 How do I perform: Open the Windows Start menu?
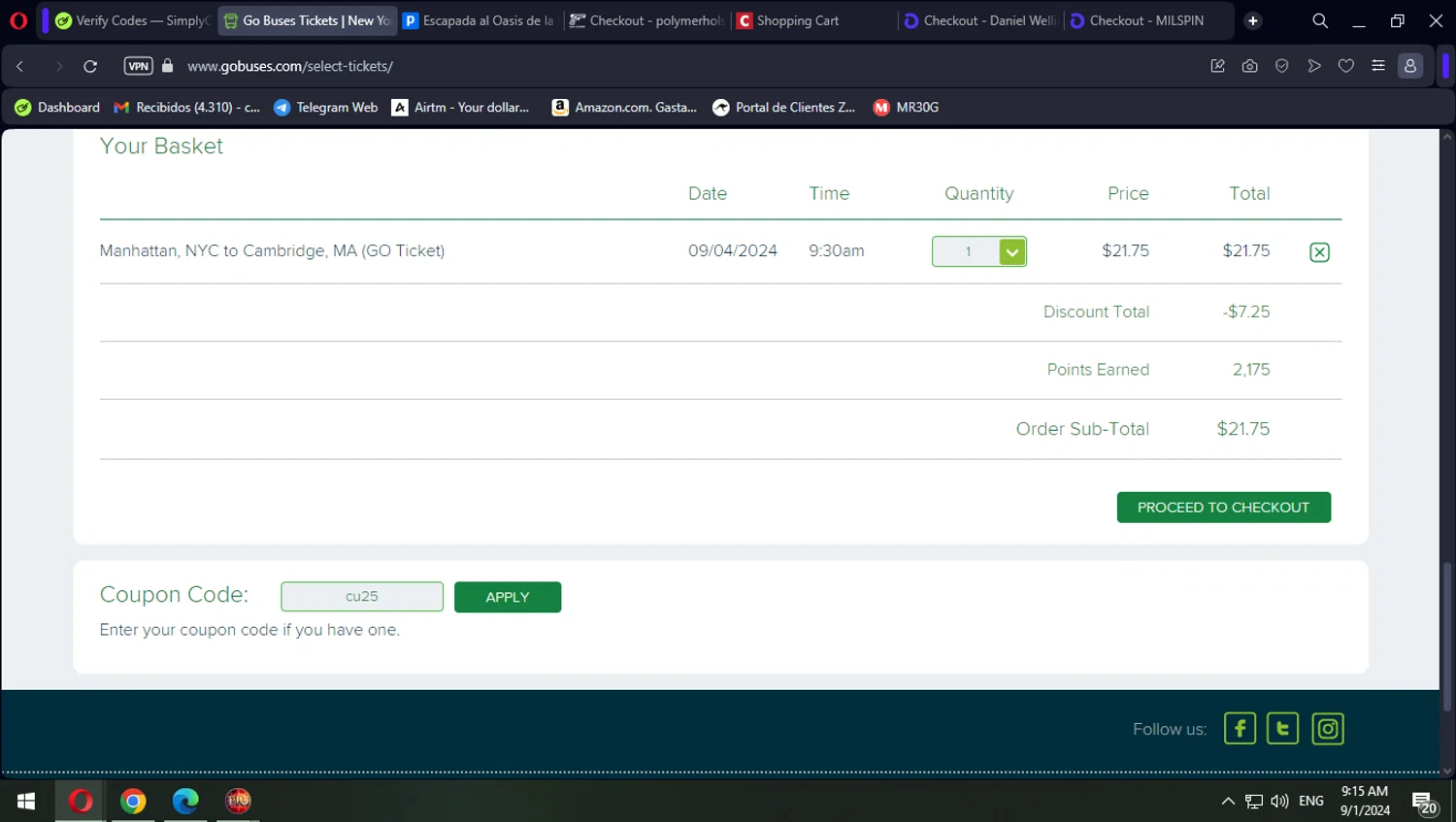click(26, 801)
